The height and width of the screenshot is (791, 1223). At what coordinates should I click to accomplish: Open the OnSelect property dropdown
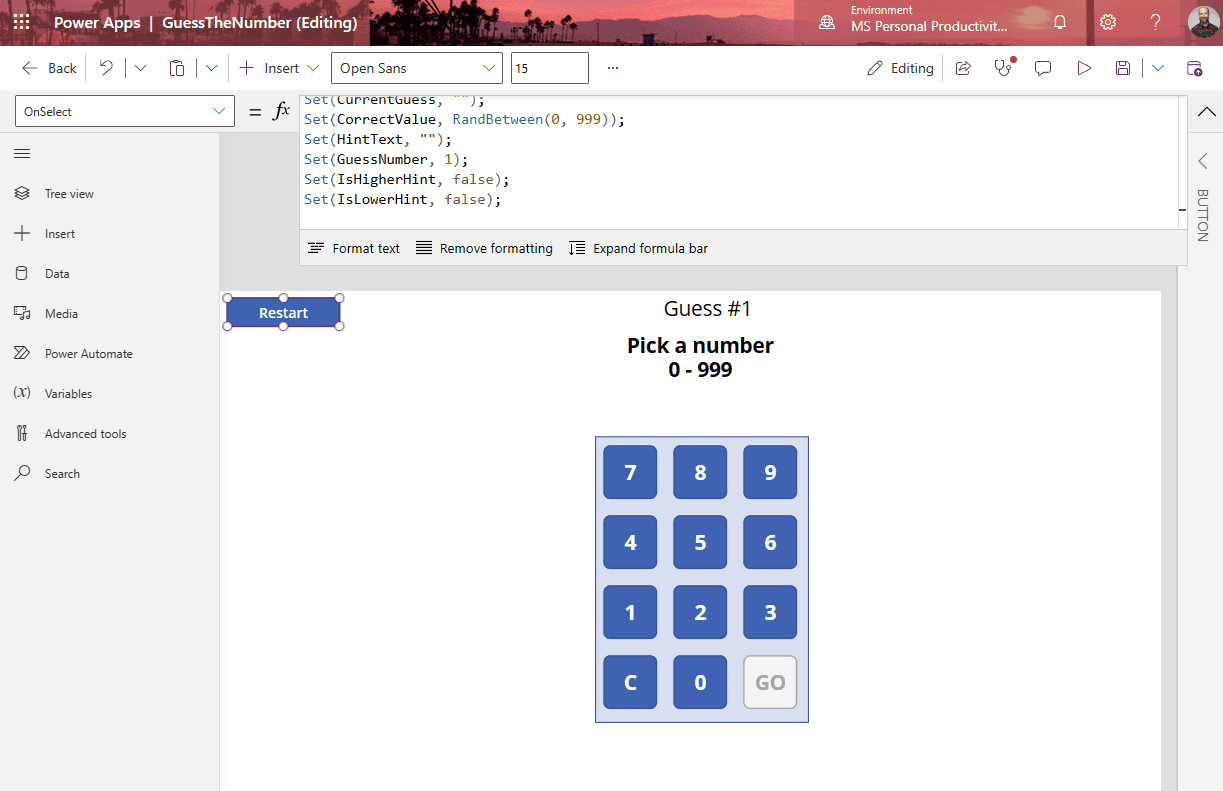124,111
